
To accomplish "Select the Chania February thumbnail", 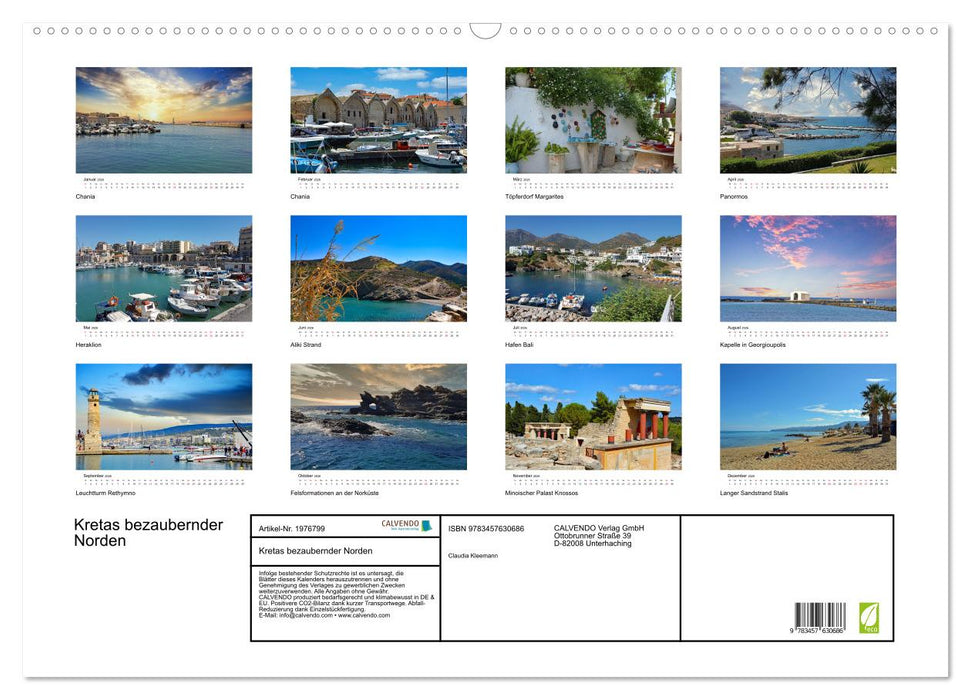I will (x=378, y=120).
